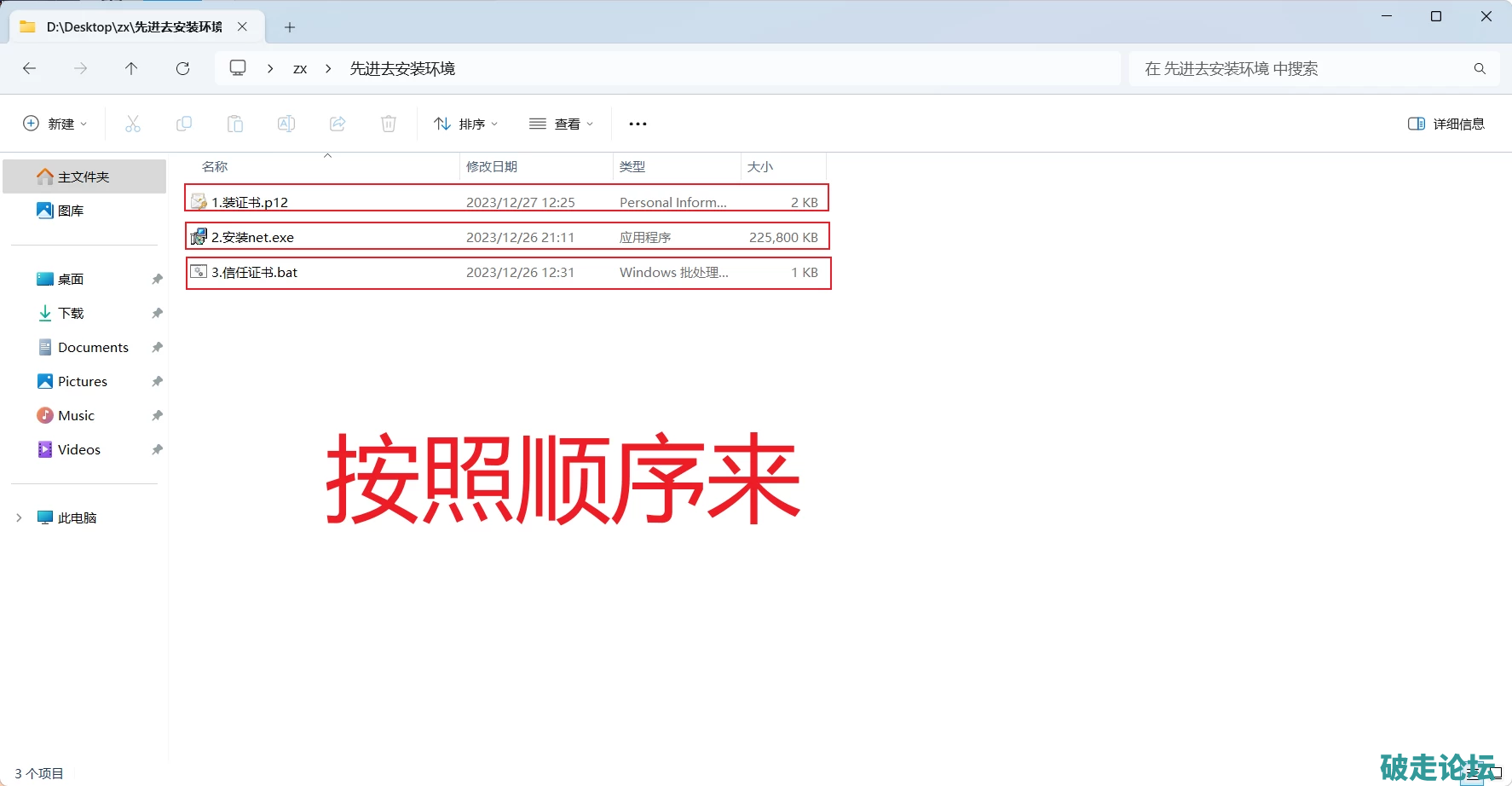
Task: Open the 排序 sort dropdown
Action: [x=466, y=124]
